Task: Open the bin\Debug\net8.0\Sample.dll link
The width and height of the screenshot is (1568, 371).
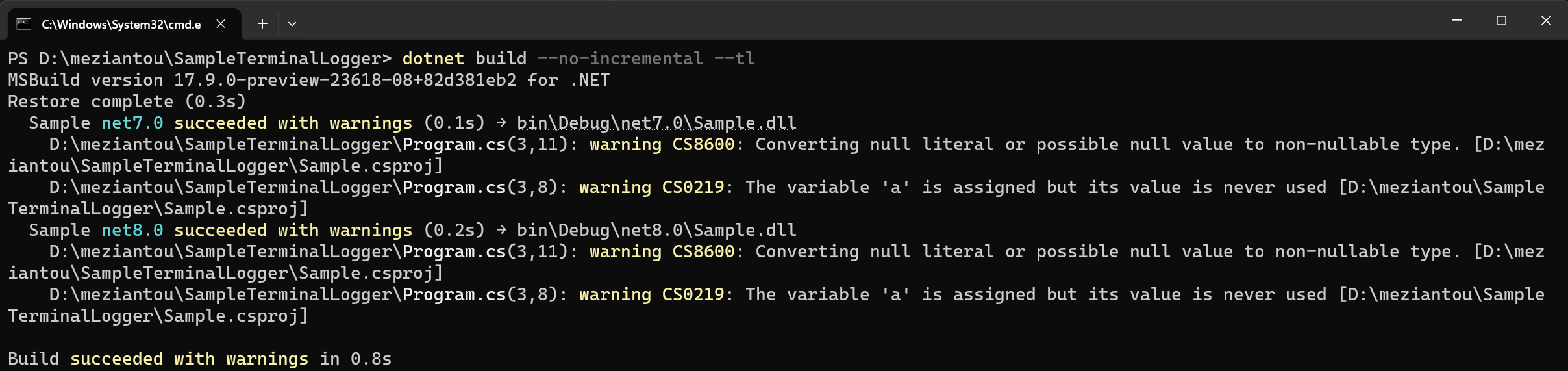Action: pyautogui.click(x=656, y=230)
